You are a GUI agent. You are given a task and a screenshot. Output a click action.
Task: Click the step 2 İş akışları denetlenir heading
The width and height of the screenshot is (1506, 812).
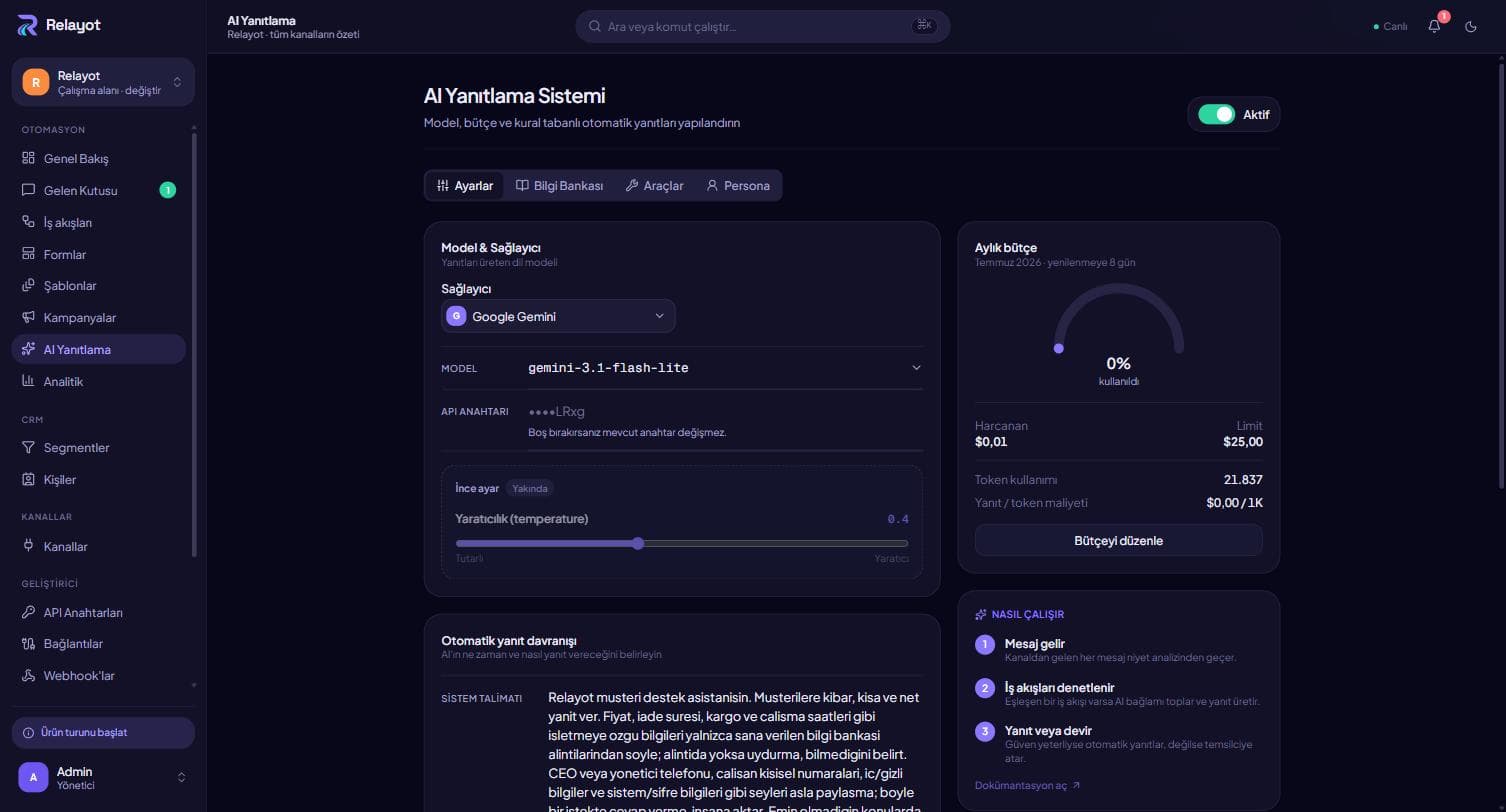point(1059,687)
